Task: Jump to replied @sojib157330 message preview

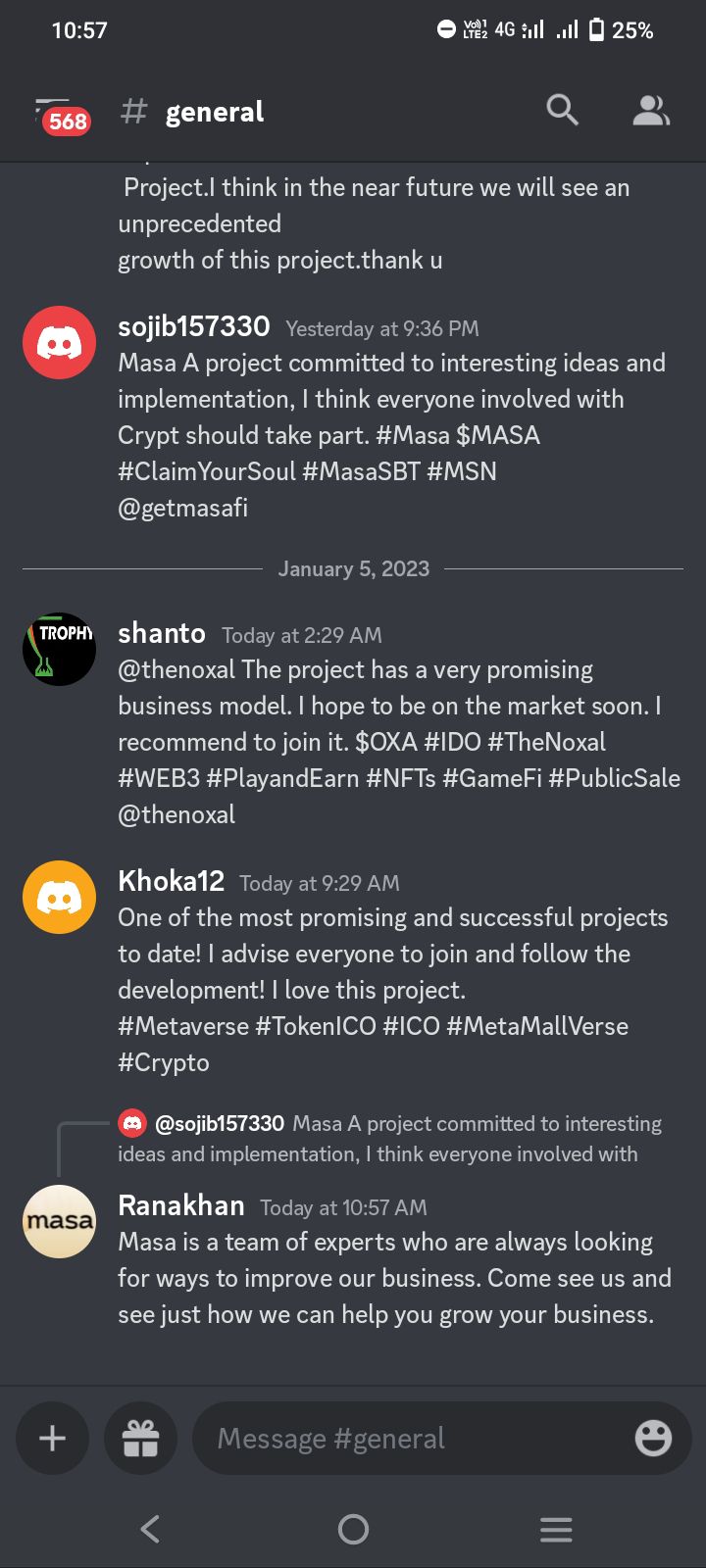Action: [x=392, y=1138]
